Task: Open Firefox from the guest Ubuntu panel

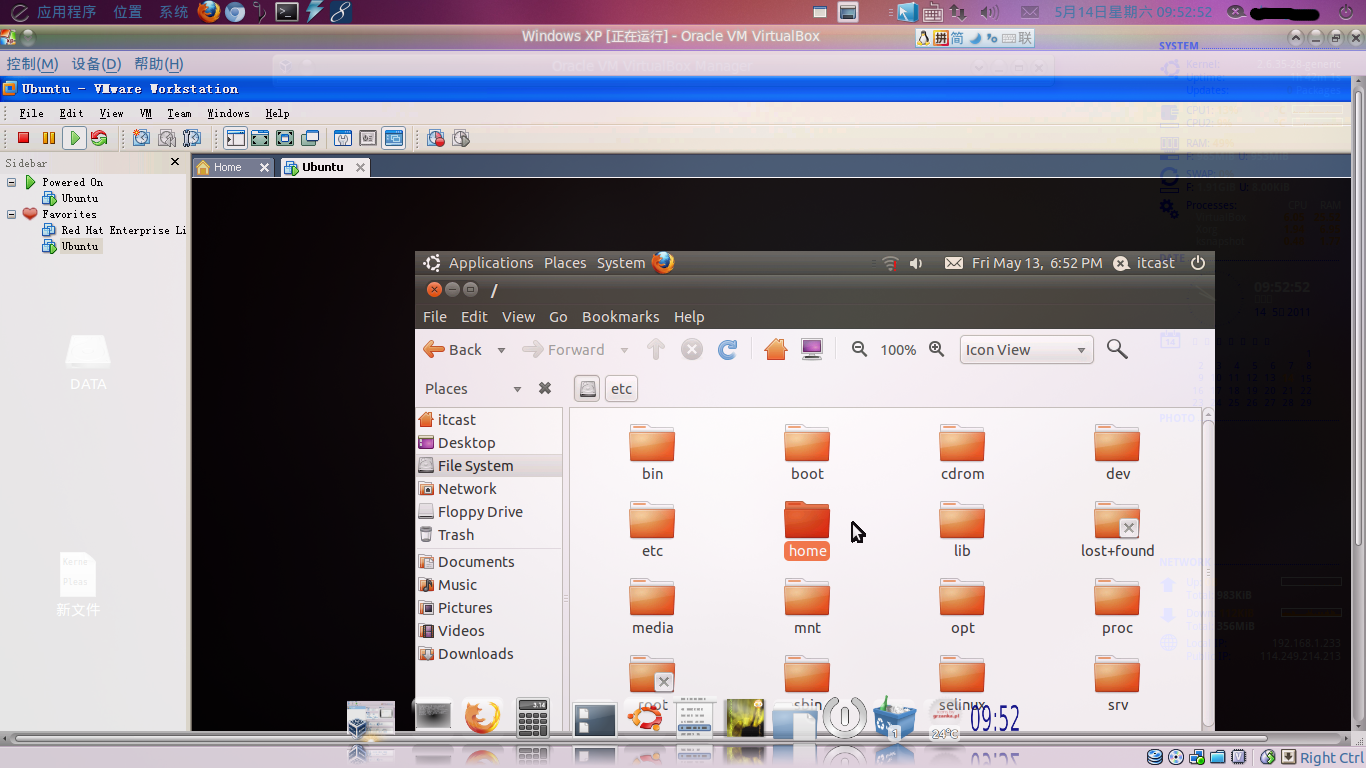Action: coord(663,263)
